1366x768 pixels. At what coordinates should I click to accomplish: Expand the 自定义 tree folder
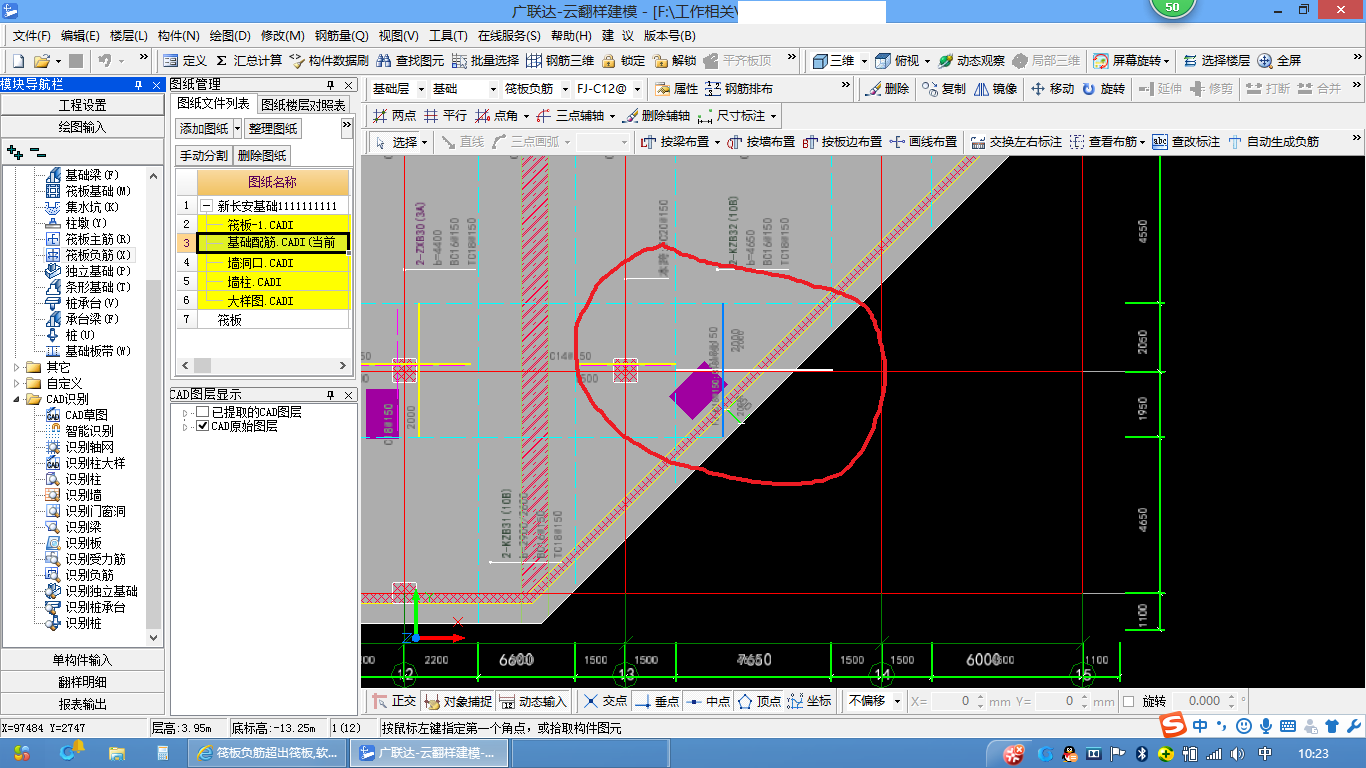[x=17, y=383]
